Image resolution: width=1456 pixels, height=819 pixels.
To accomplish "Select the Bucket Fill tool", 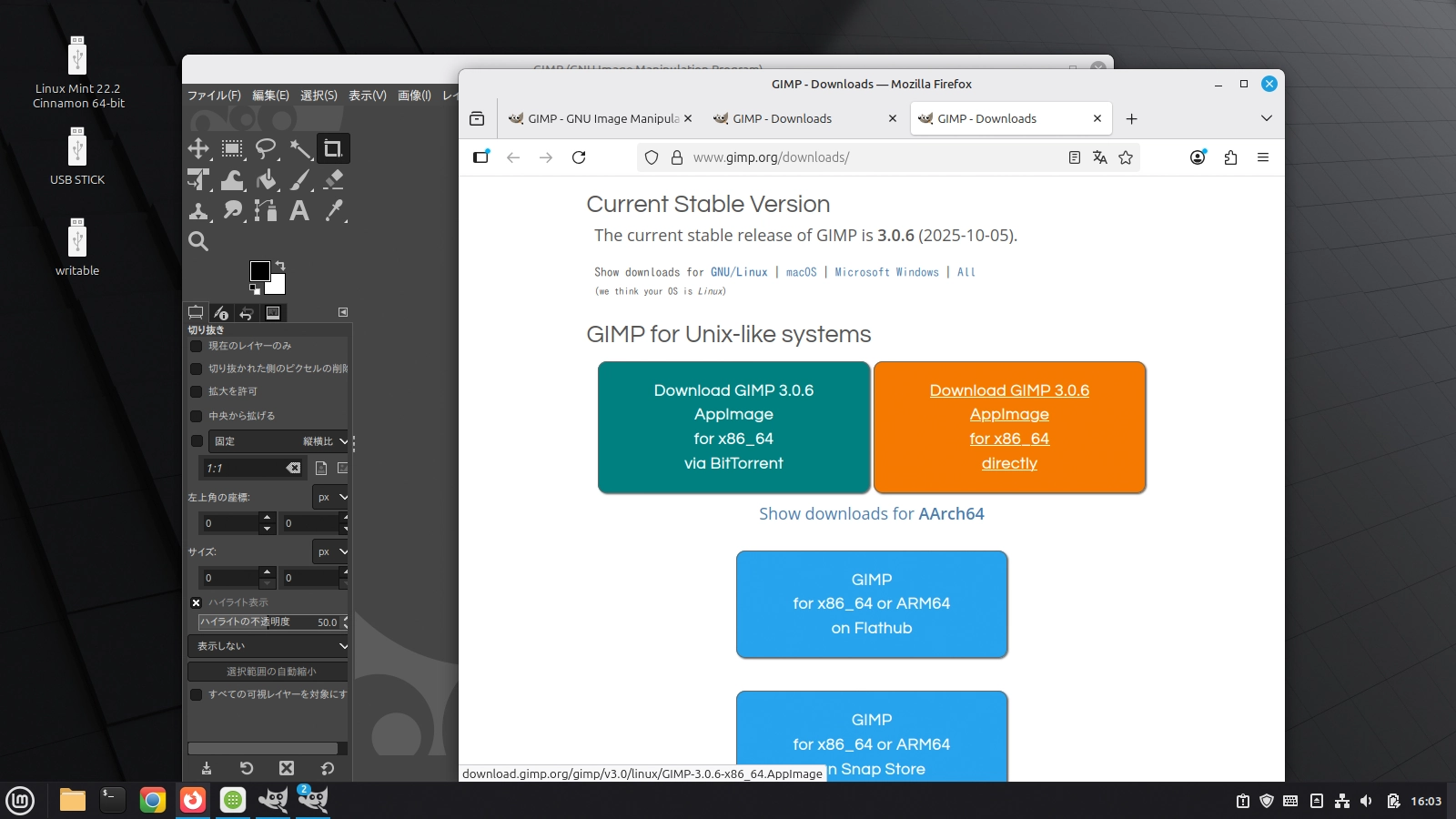I will [266, 179].
